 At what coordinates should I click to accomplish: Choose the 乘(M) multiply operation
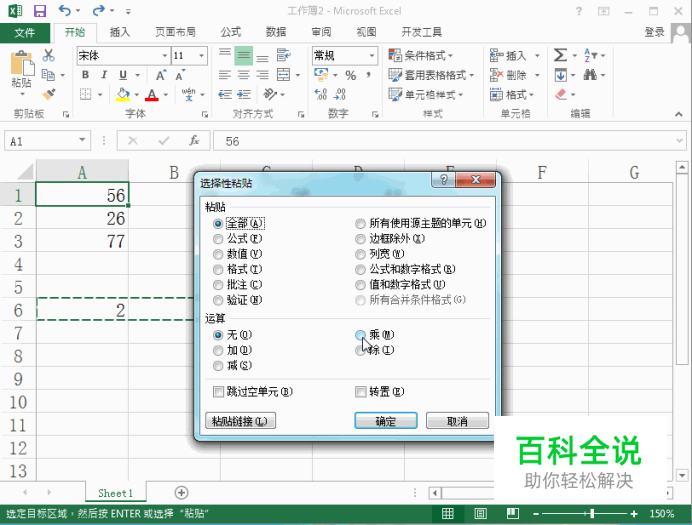(x=360, y=335)
